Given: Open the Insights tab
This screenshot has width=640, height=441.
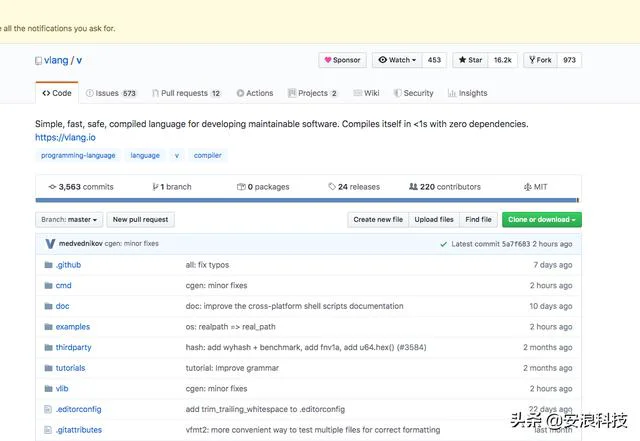Looking at the screenshot, I should pyautogui.click(x=467, y=93).
